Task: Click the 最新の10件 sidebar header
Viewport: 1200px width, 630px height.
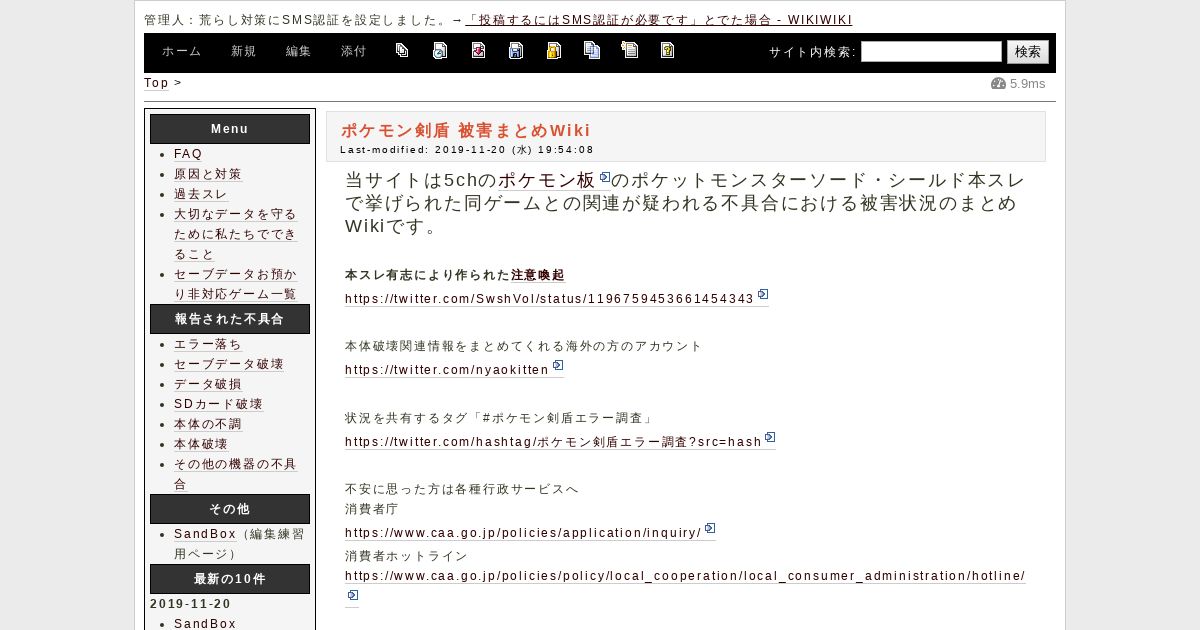Action: (x=230, y=579)
